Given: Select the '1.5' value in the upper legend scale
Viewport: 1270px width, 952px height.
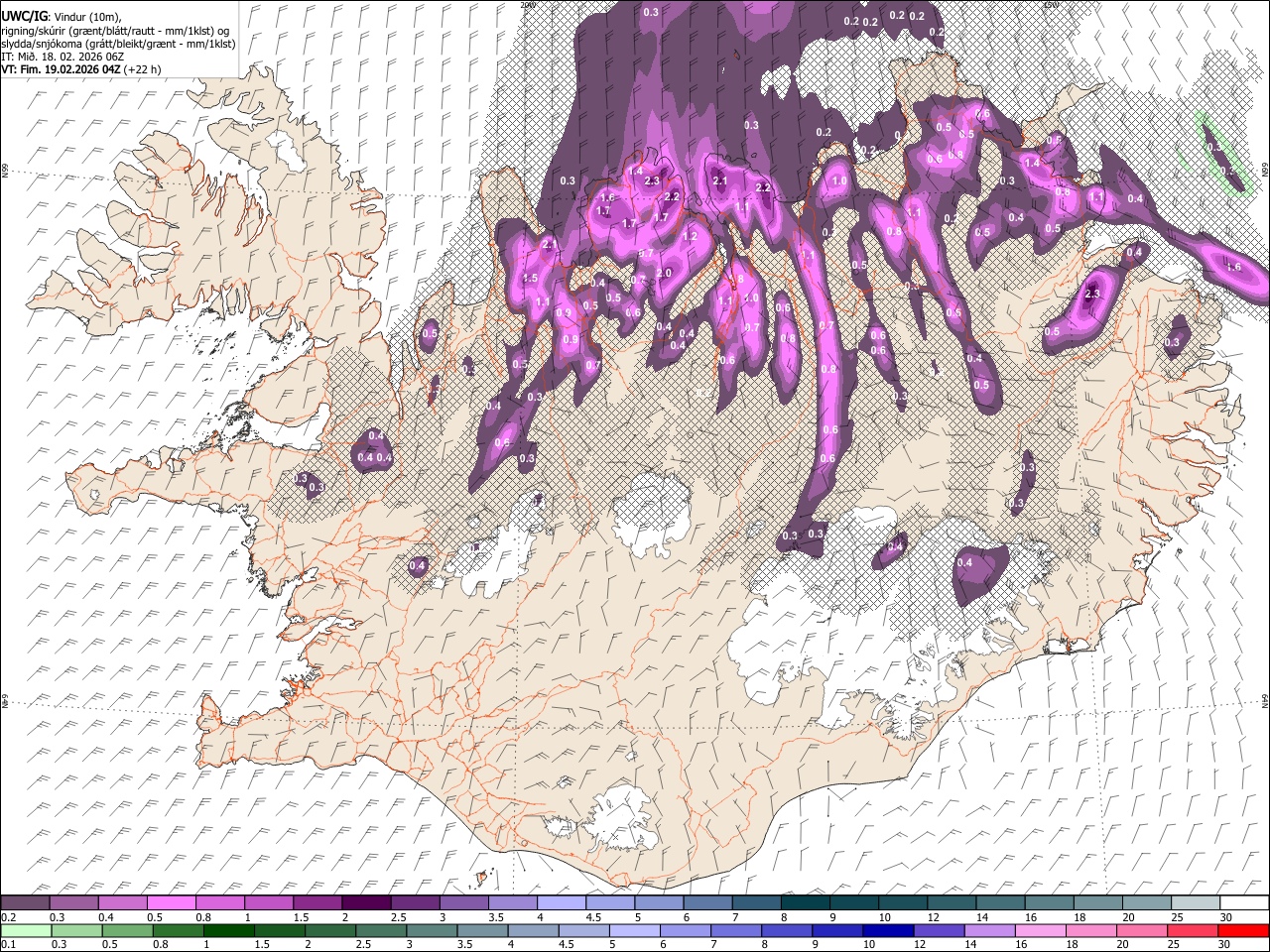Looking at the screenshot, I should tap(300, 917).
